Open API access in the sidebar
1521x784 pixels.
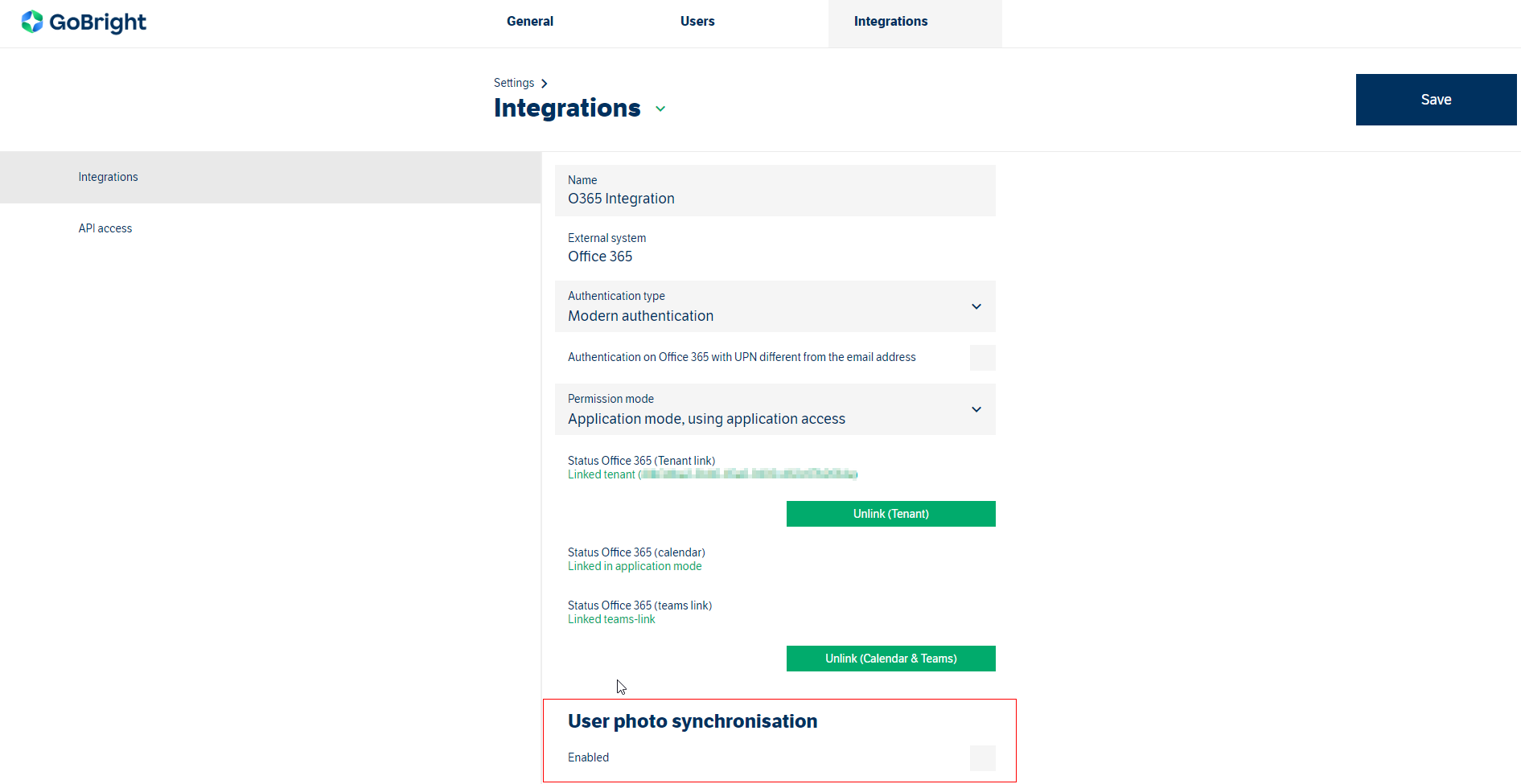(105, 228)
